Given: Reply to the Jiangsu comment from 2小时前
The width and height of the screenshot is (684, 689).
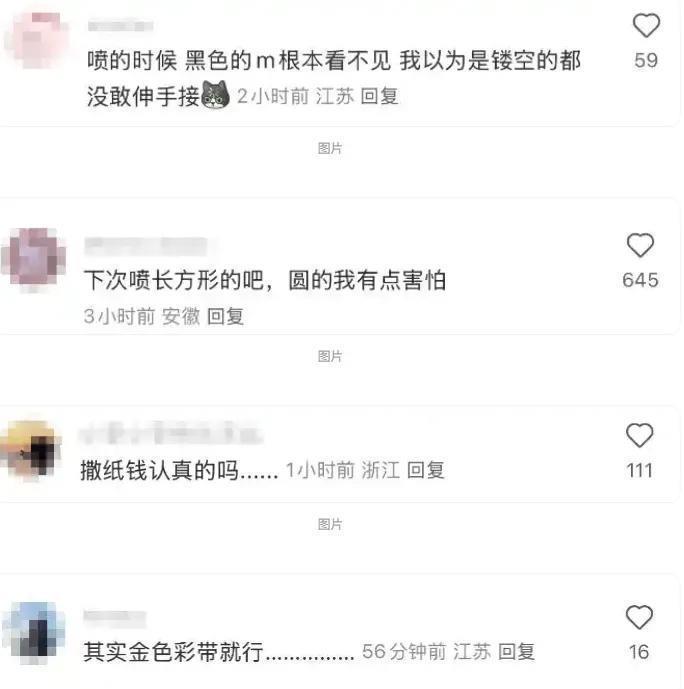Looking at the screenshot, I should 380,96.
